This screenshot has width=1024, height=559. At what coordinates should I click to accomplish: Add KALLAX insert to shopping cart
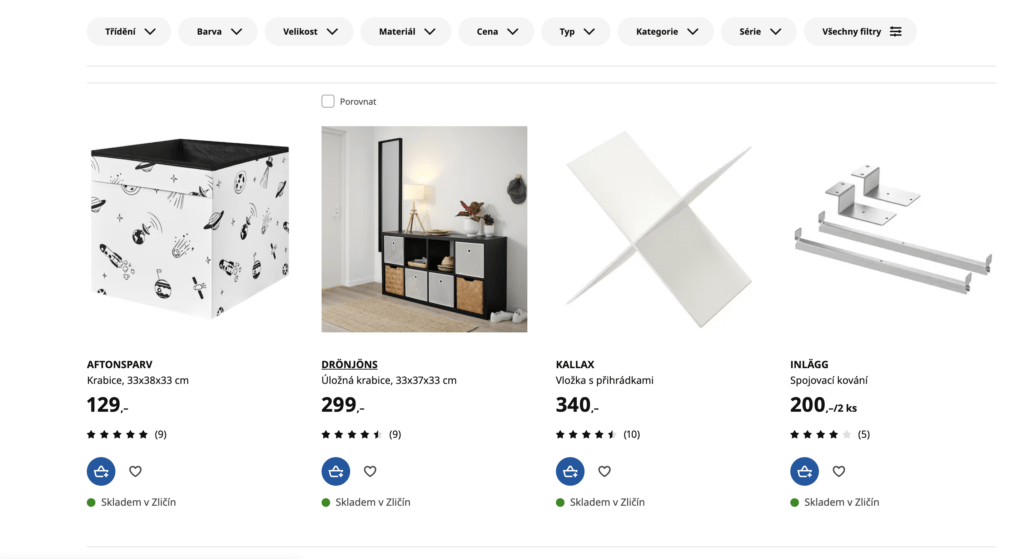point(570,471)
